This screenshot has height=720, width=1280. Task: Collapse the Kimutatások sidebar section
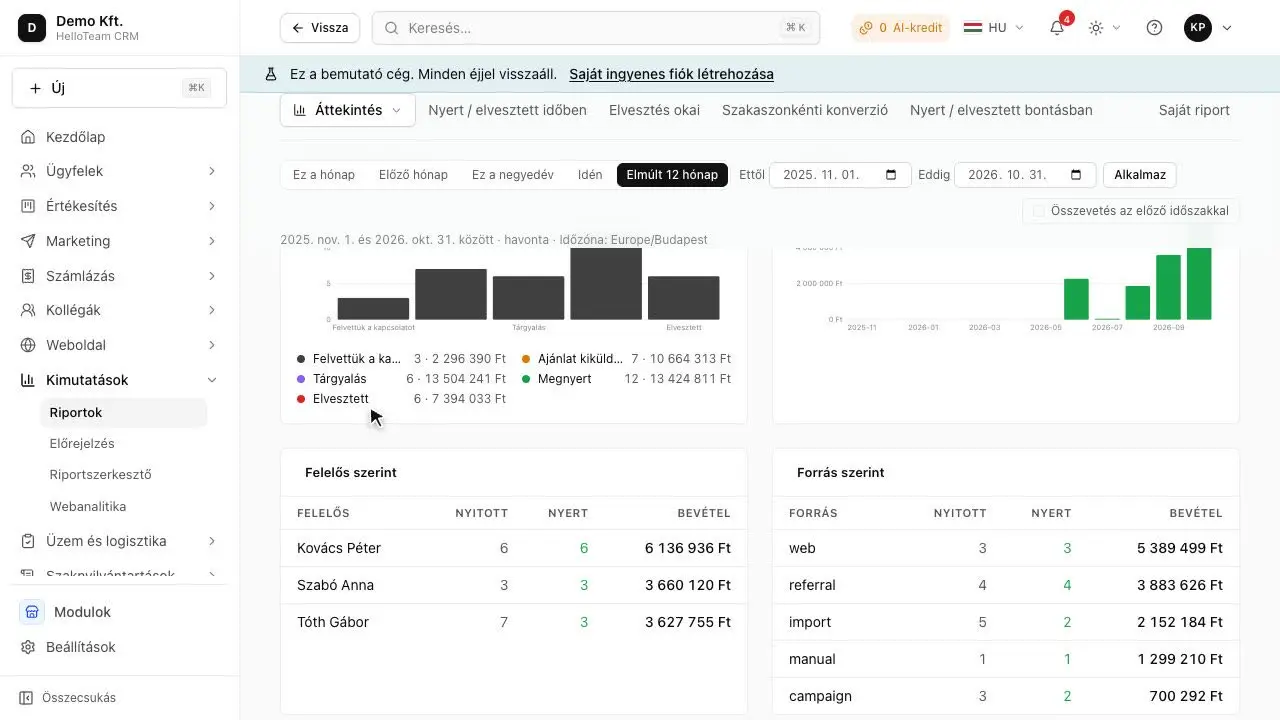(x=212, y=380)
